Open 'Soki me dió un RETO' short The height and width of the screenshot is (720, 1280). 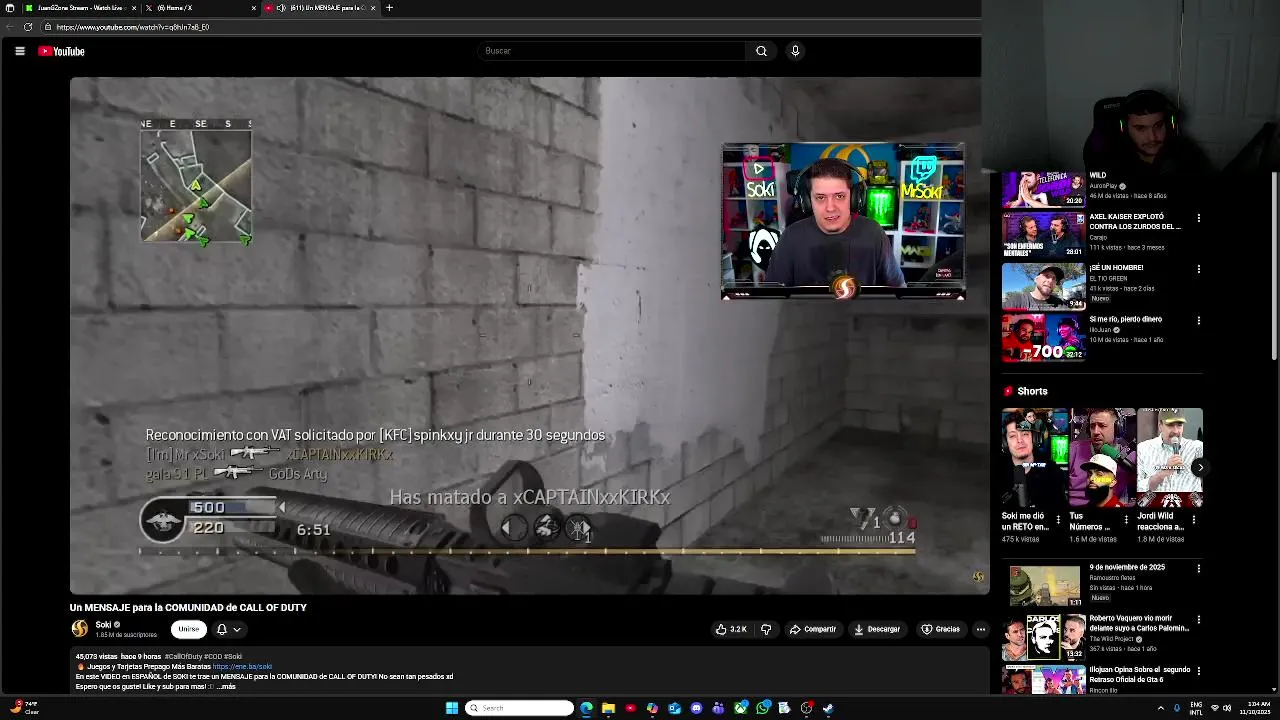(1035, 458)
